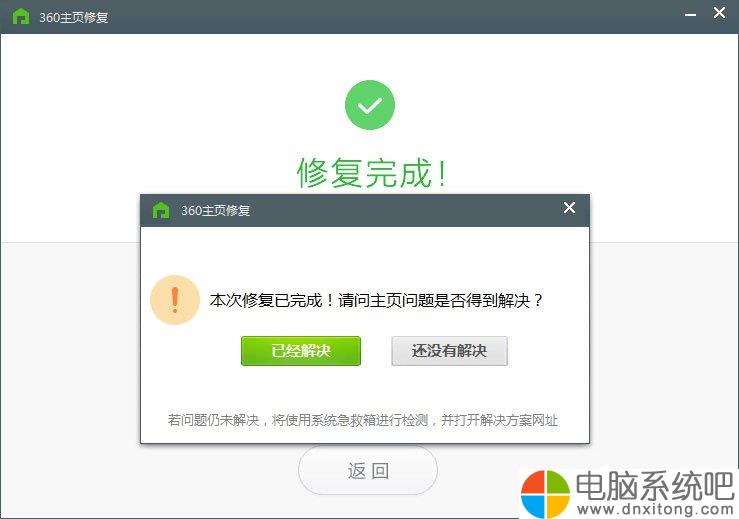
Task: Click the green checkmark success icon
Action: coord(370,105)
